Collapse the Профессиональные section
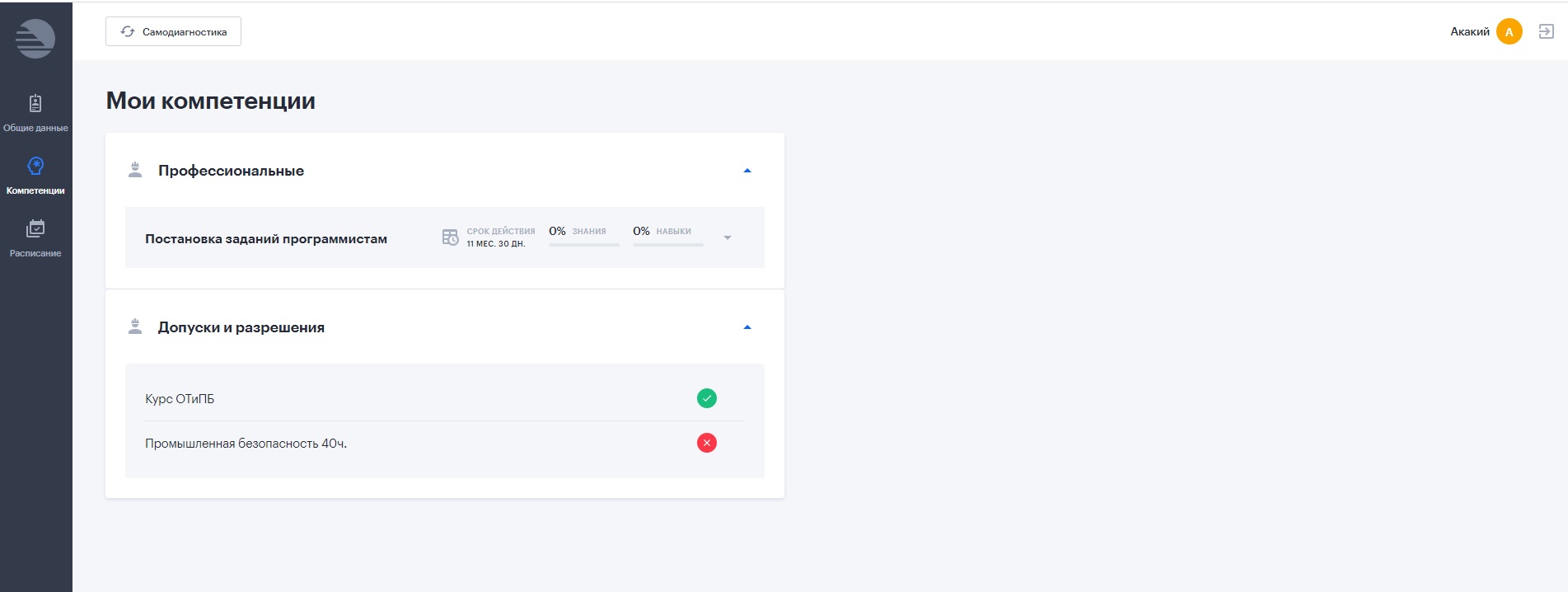 pos(747,171)
